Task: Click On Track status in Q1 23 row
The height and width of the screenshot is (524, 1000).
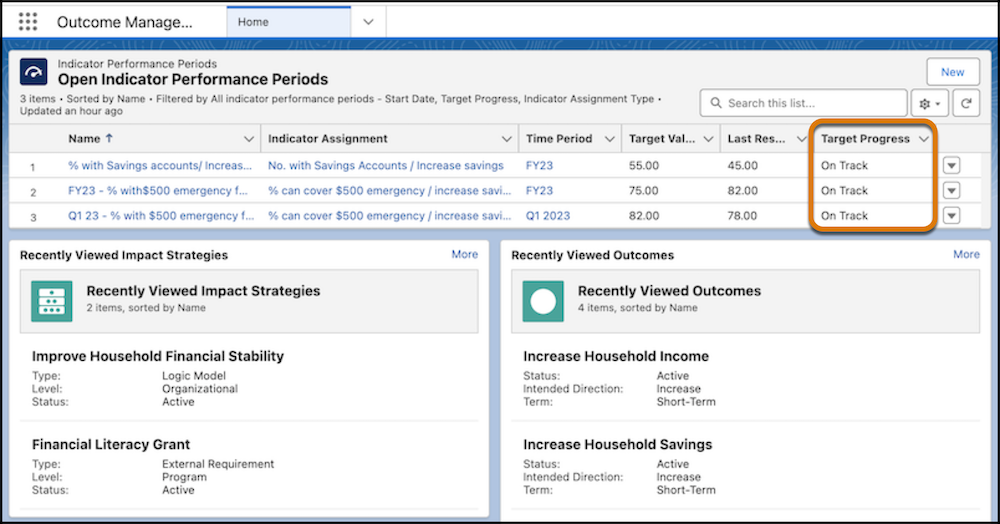Action: click(x=844, y=216)
